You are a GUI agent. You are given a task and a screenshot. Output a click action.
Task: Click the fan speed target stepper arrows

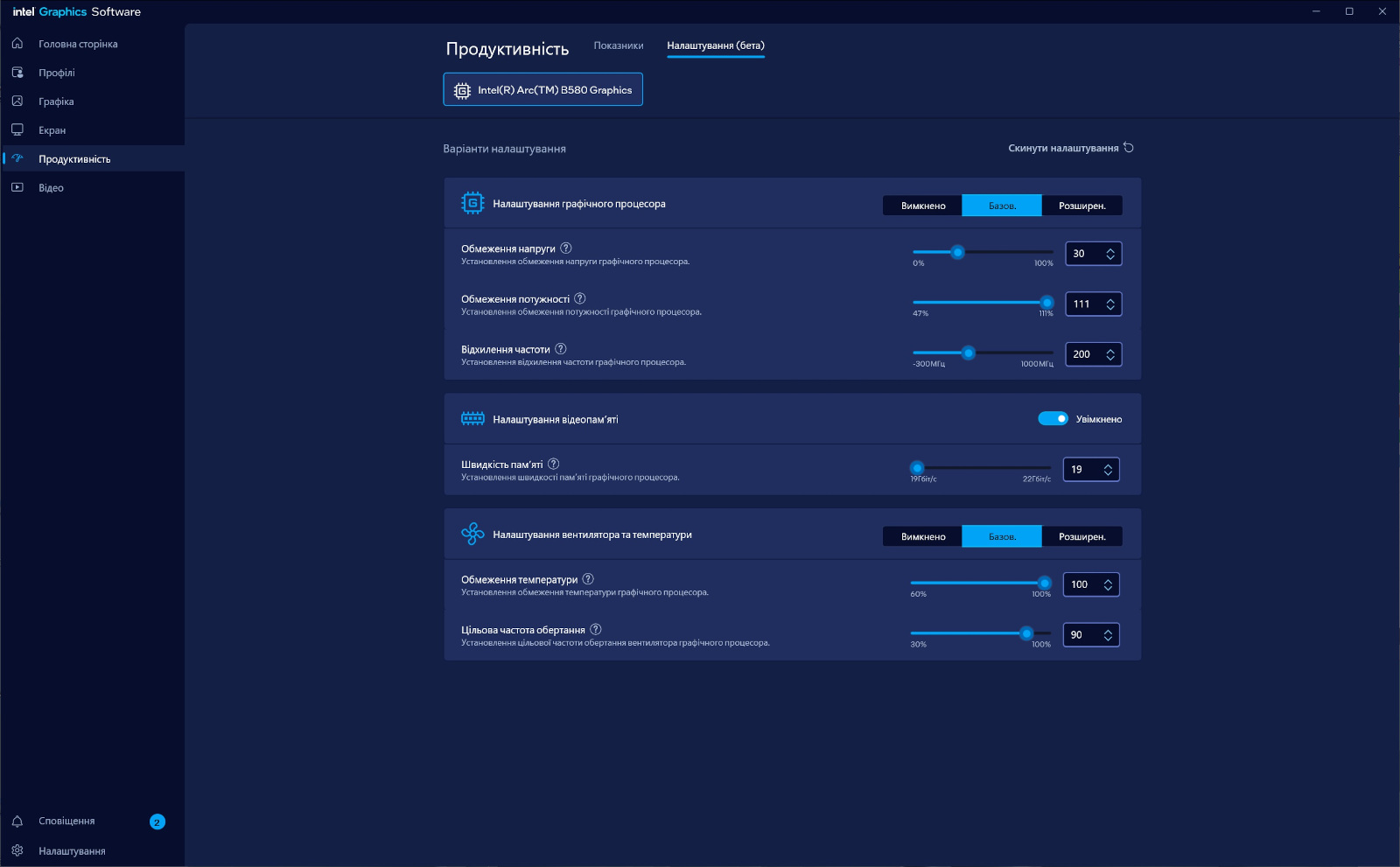1108,635
